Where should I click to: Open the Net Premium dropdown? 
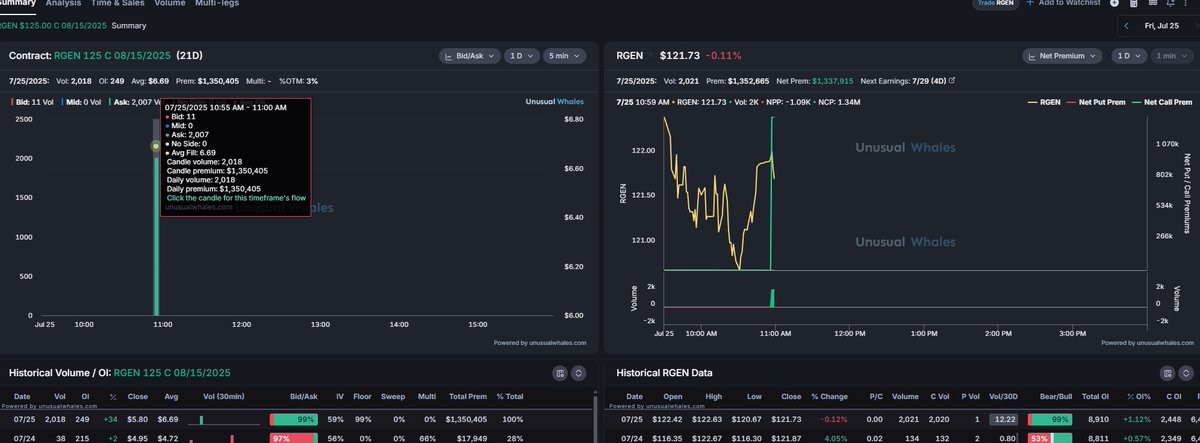pos(1064,56)
